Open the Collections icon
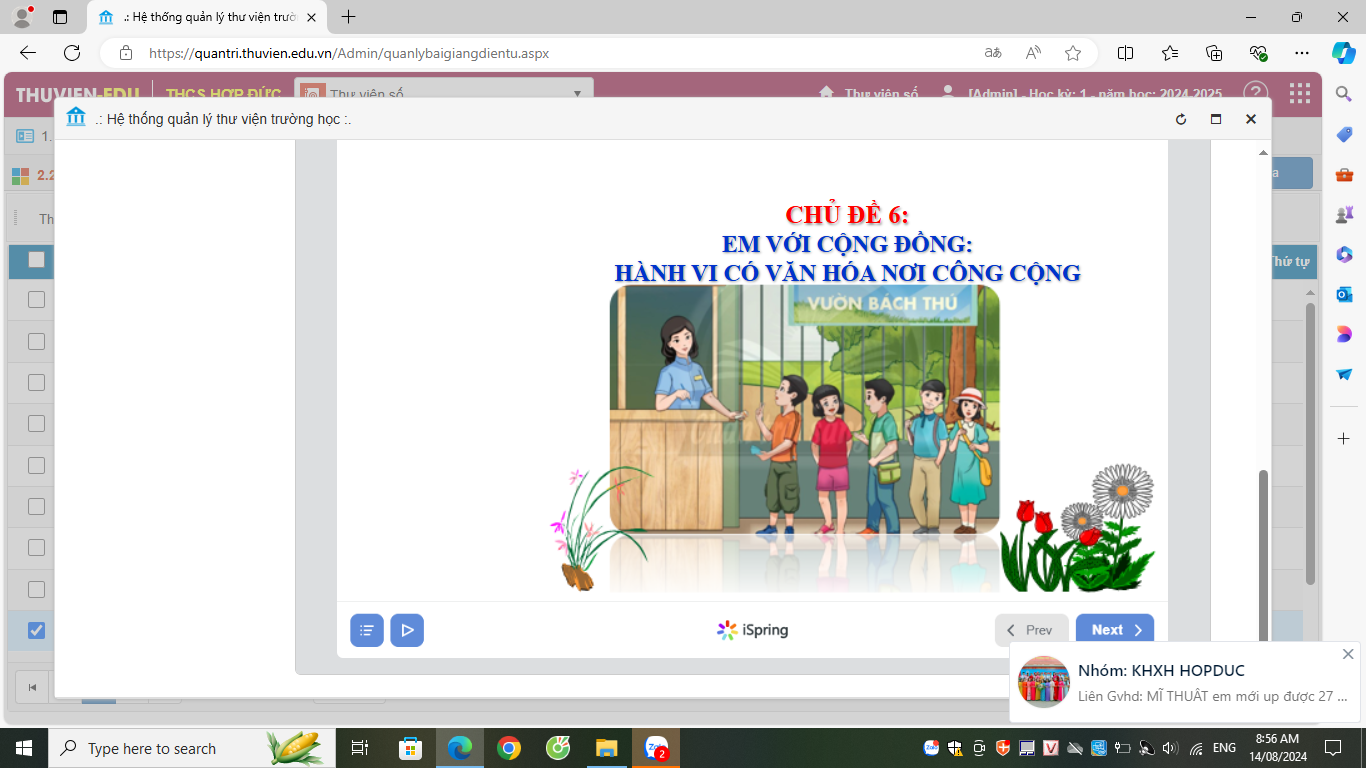This screenshot has width=1366, height=768. (1214, 53)
